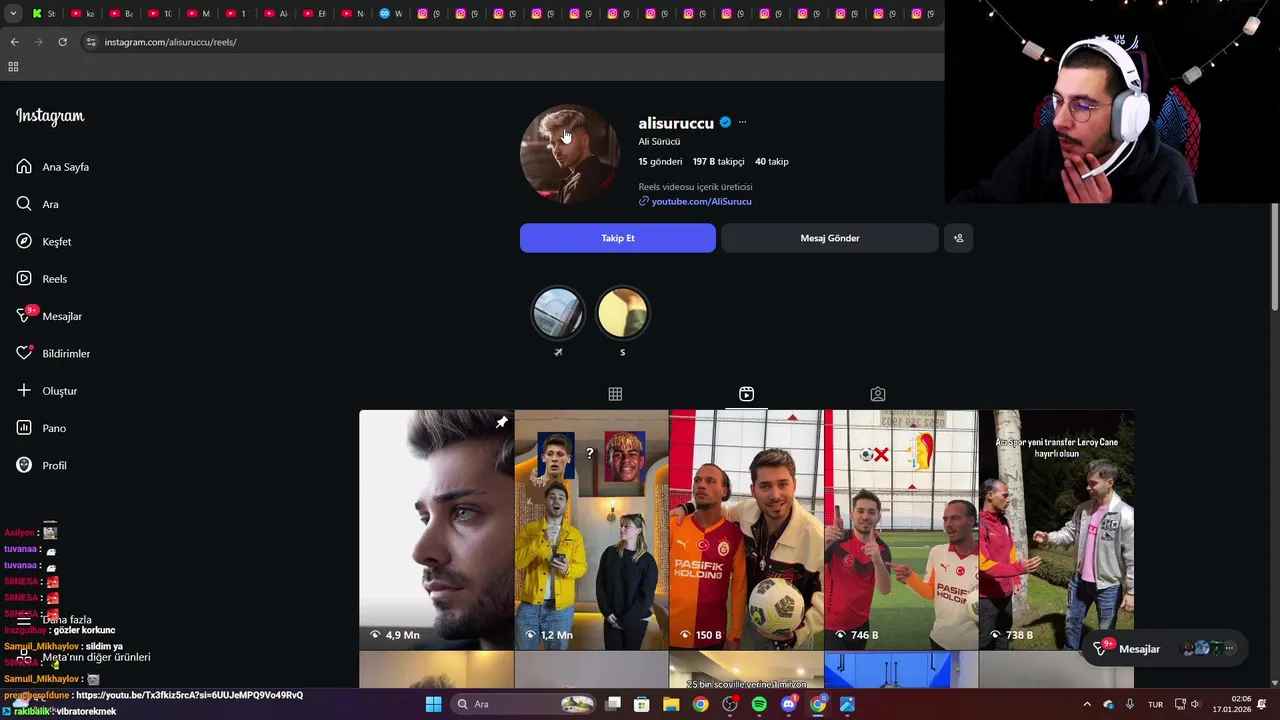Click the Takip Et follow button
The width and height of the screenshot is (1280, 720).
618,238
